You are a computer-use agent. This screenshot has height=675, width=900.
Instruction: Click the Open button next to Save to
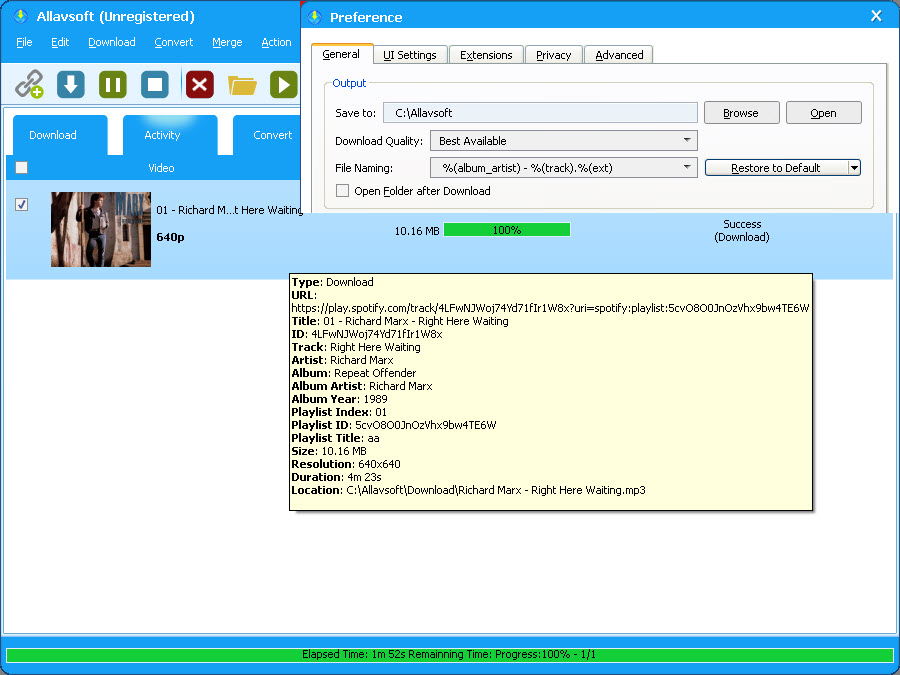click(823, 113)
